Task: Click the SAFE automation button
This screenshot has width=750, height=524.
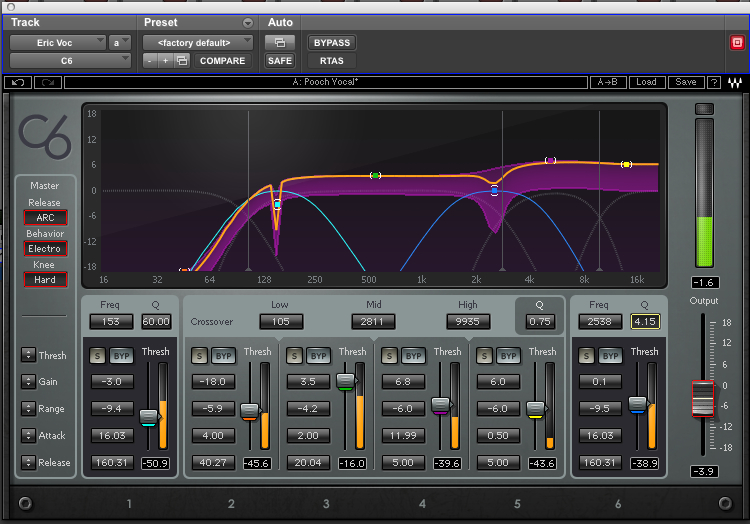Action: tap(280, 61)
